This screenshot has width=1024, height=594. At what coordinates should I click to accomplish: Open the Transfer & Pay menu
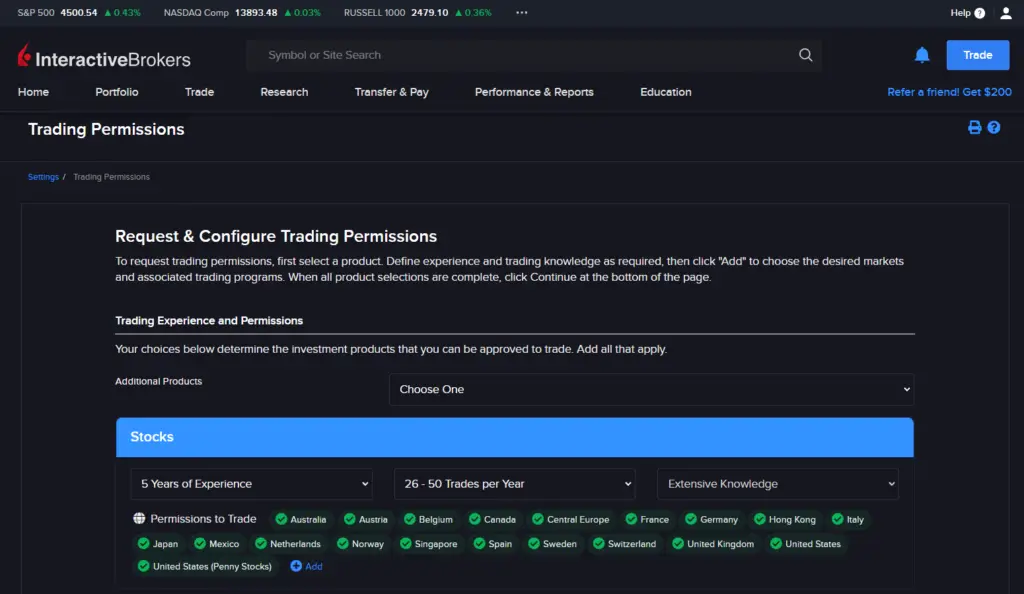(392, 92)
